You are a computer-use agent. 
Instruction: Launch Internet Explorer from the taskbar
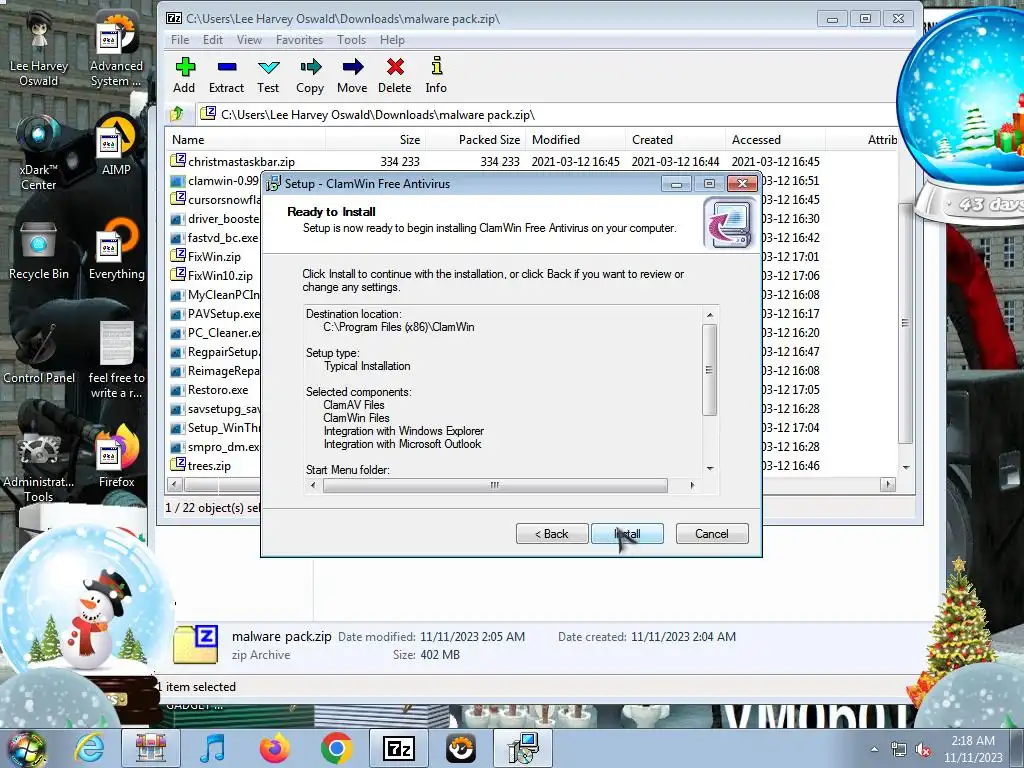[x=89, y=748]
